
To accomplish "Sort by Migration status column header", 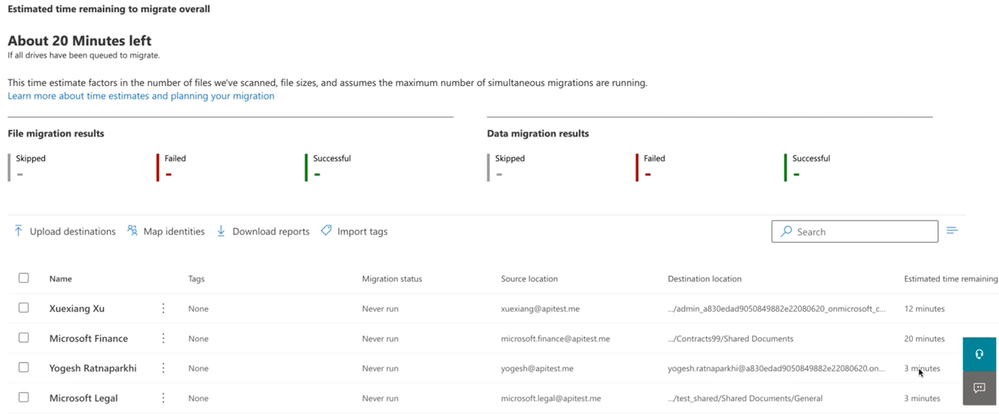I will pos(392,278).
